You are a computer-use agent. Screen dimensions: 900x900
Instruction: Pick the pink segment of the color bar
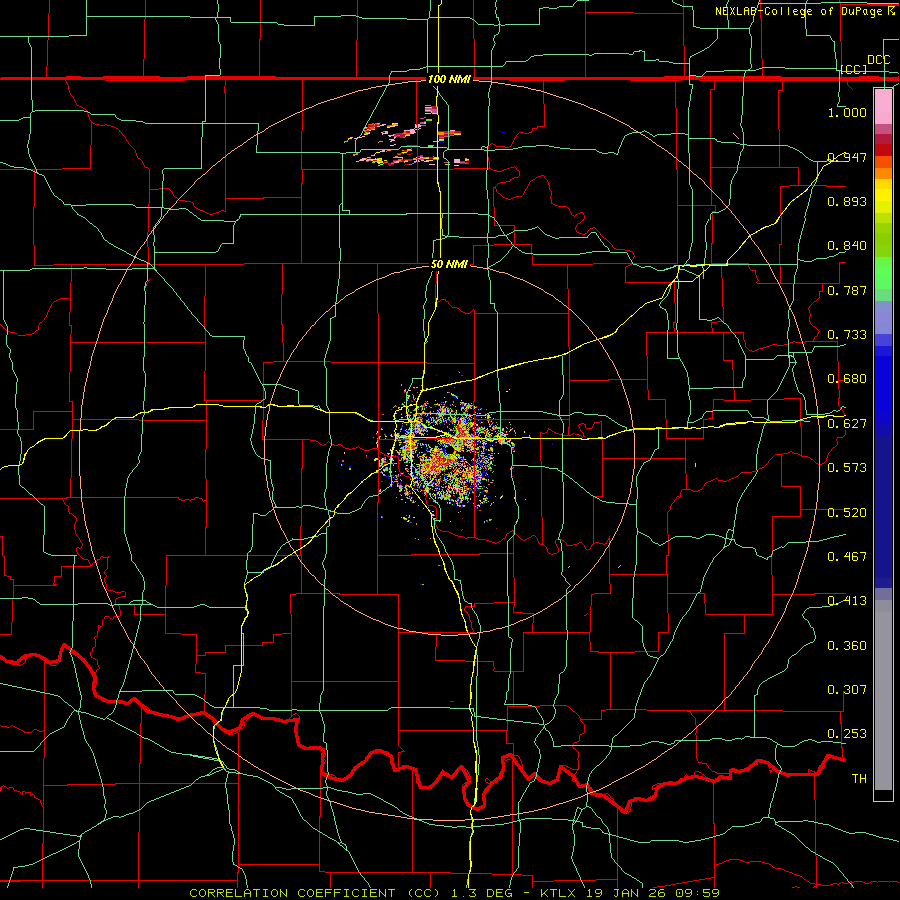pyautogui.click(x=883, y=106)
